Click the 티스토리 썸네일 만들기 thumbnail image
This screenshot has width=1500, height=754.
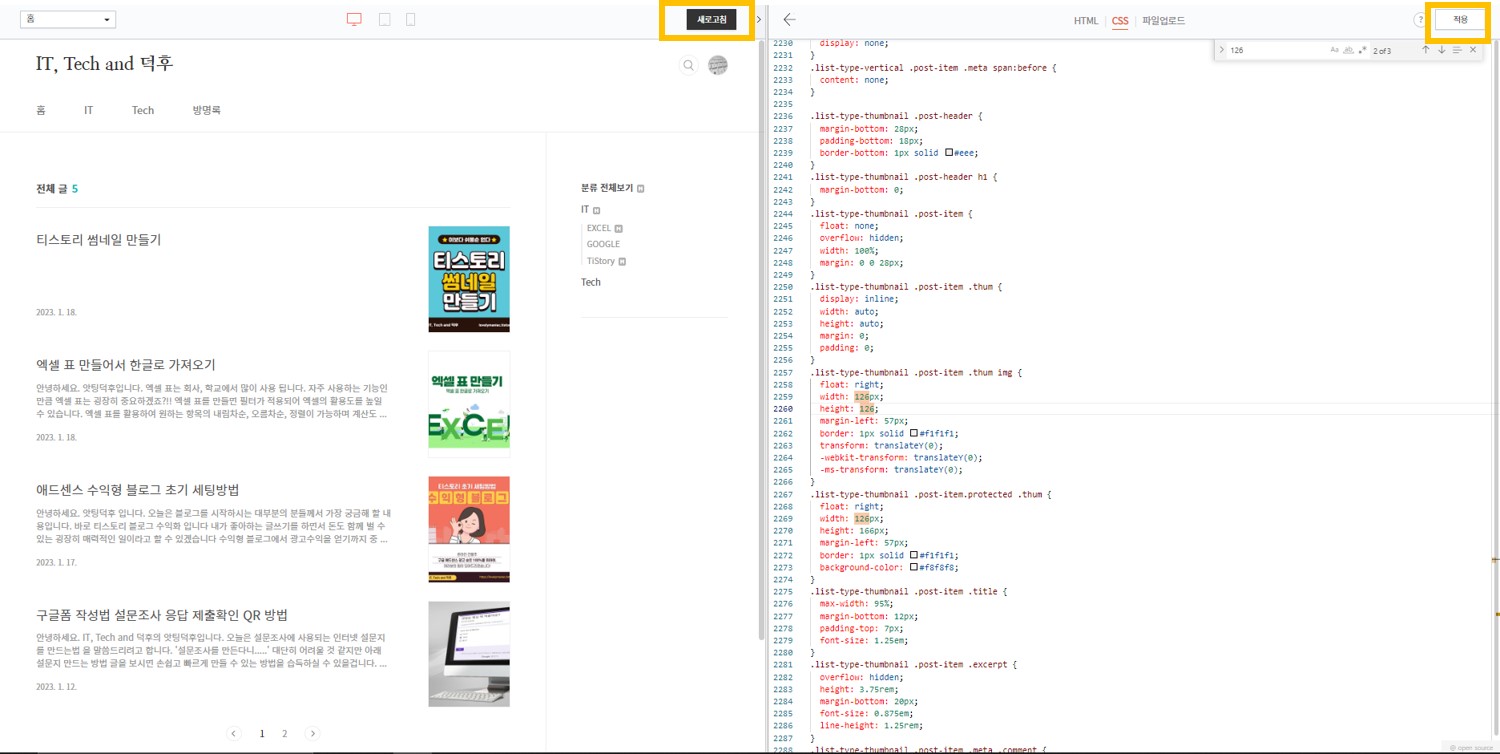point(469,279)
